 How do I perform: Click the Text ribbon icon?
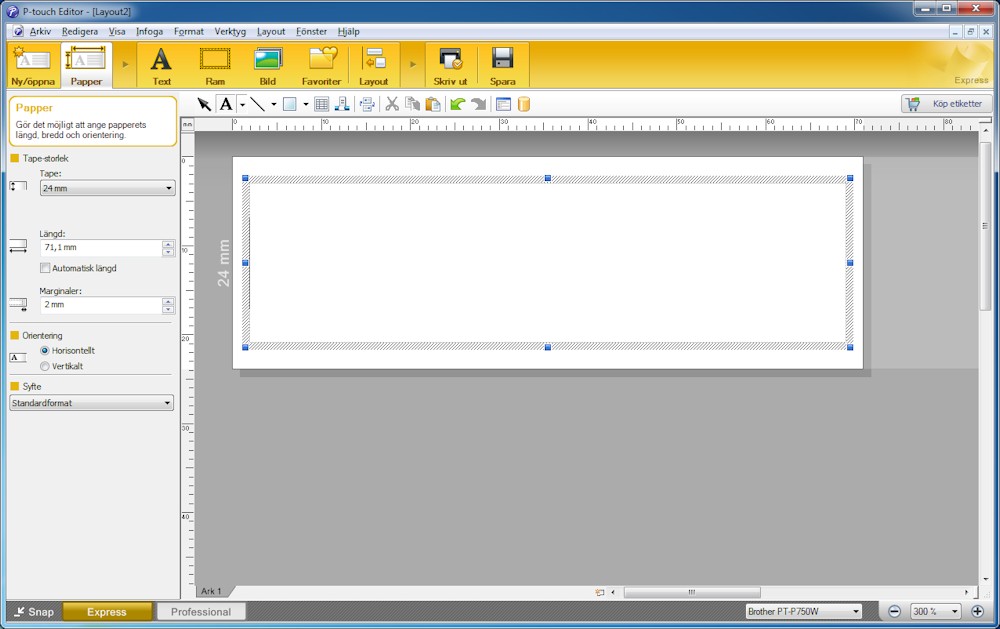(x=161, y=65)
